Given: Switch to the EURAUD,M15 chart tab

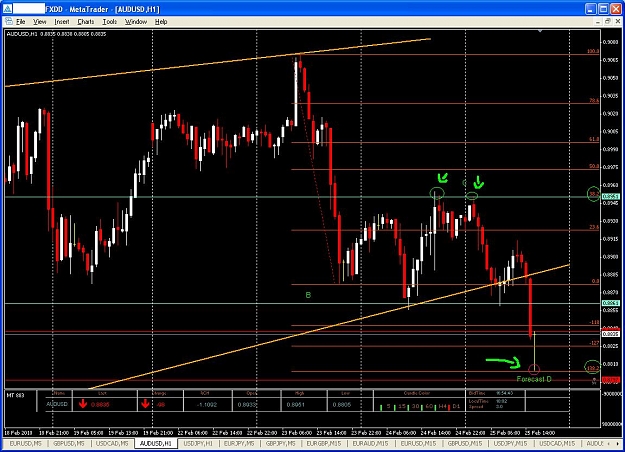Looking at the screenshot, I should coord(371,443).
